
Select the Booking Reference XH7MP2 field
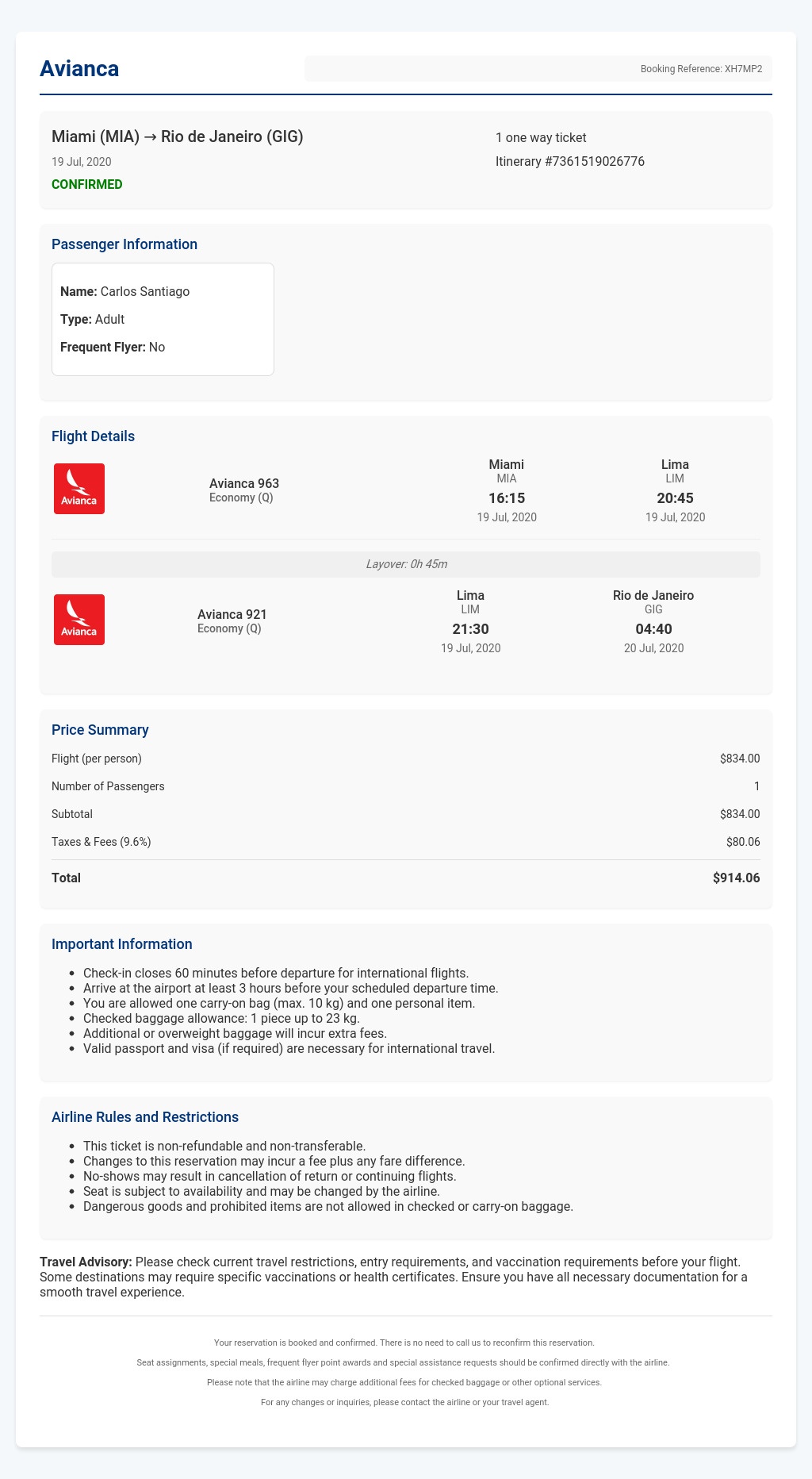click(538, 69)
